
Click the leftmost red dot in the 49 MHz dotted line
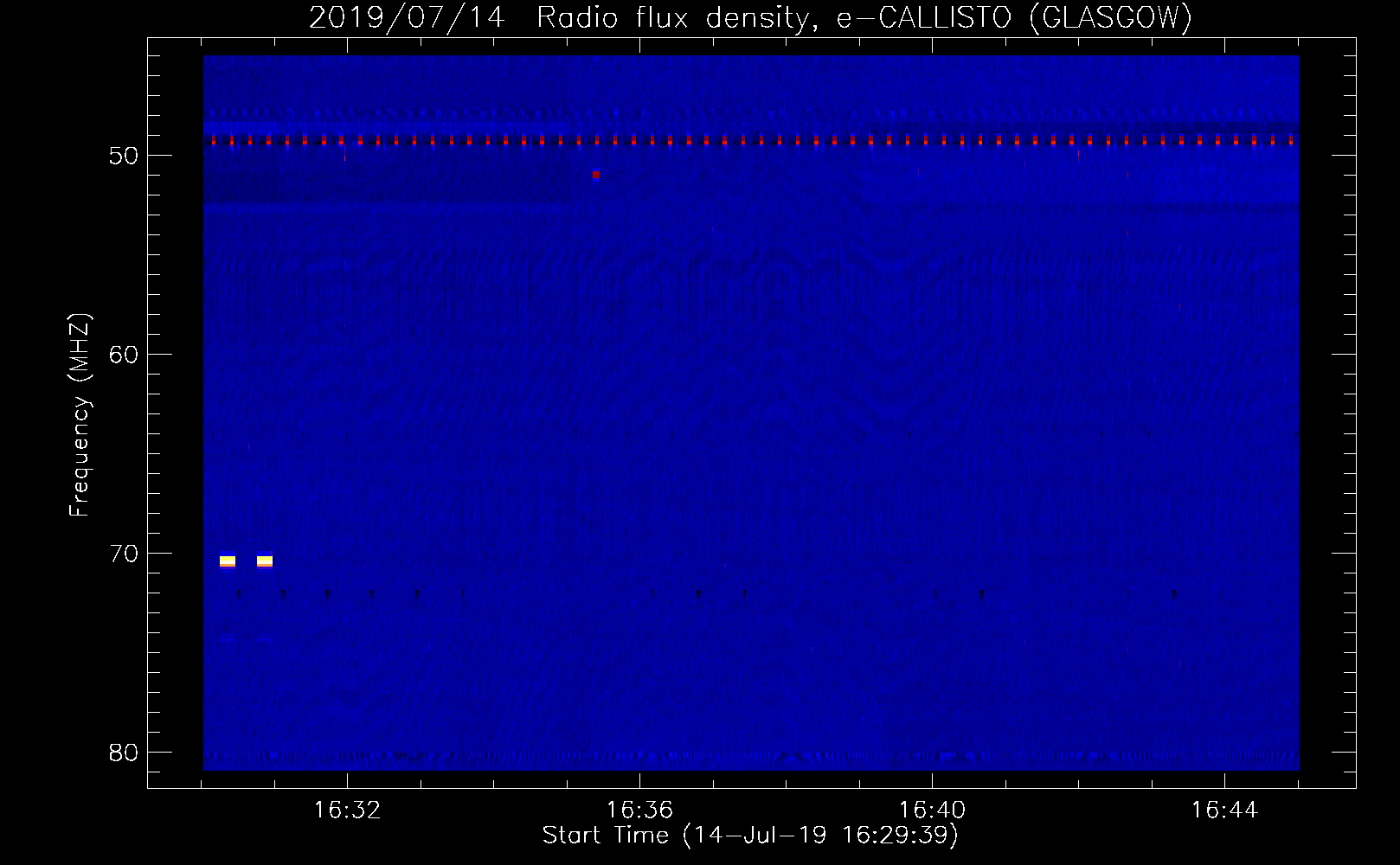(x=214, y=141)
